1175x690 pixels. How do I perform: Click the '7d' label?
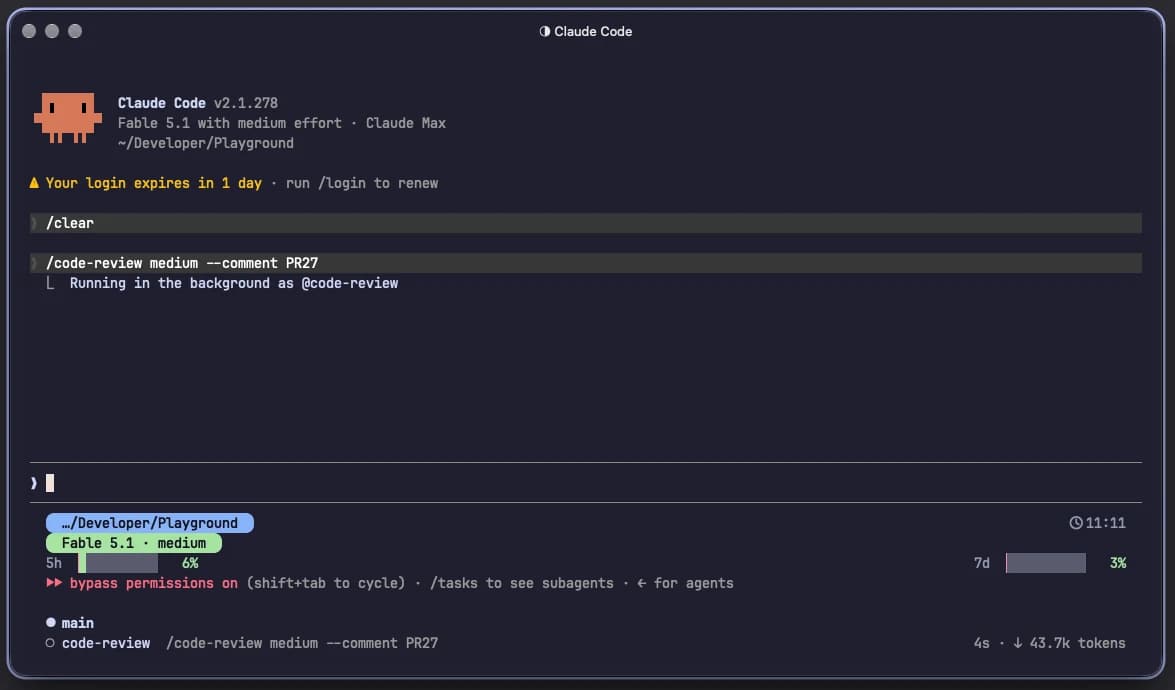(982, 563)
